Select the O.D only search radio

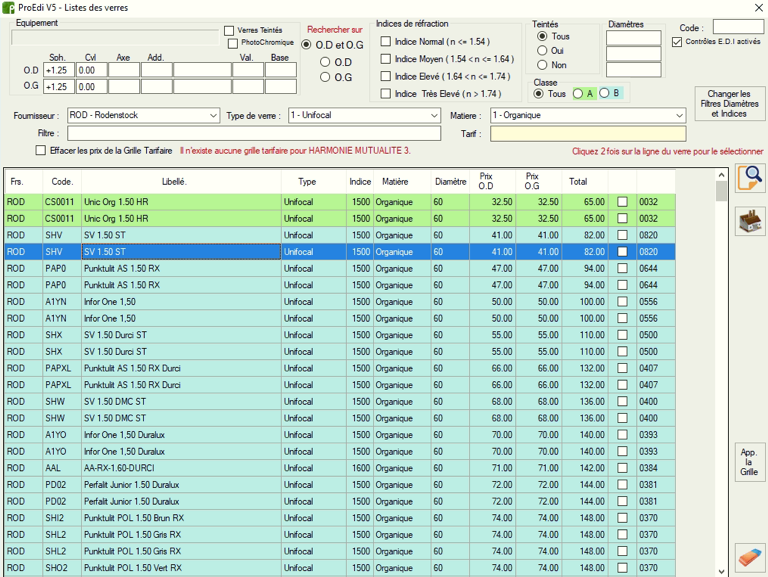(x=325, y=62)
